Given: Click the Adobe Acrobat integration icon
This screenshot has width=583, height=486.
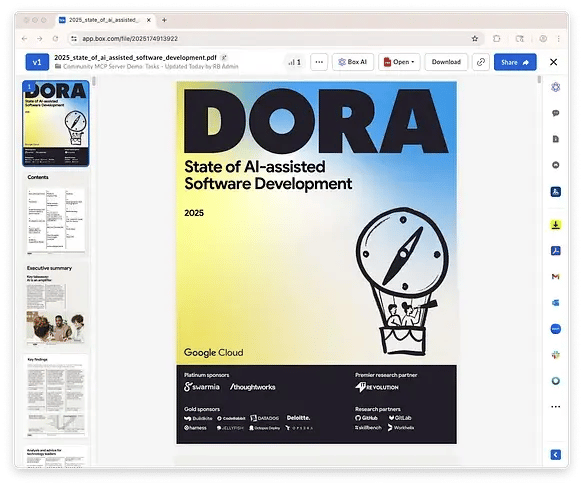Looking at the screenshot, I should click(x=555, y=251).
